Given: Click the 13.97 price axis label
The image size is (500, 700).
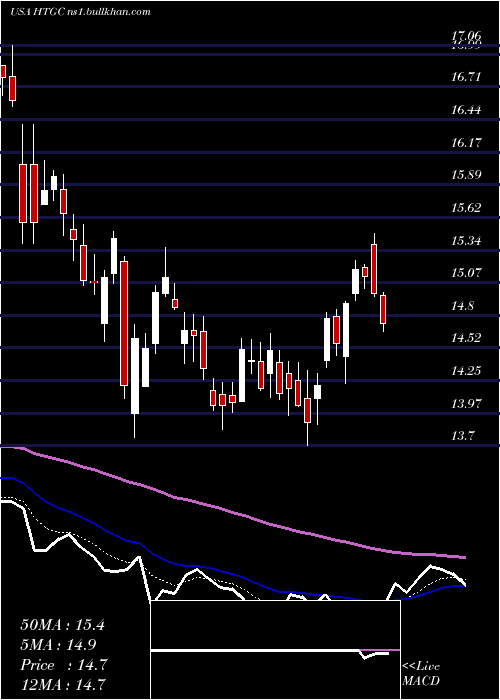Looking at the screenshot, I should pos(466,404).
